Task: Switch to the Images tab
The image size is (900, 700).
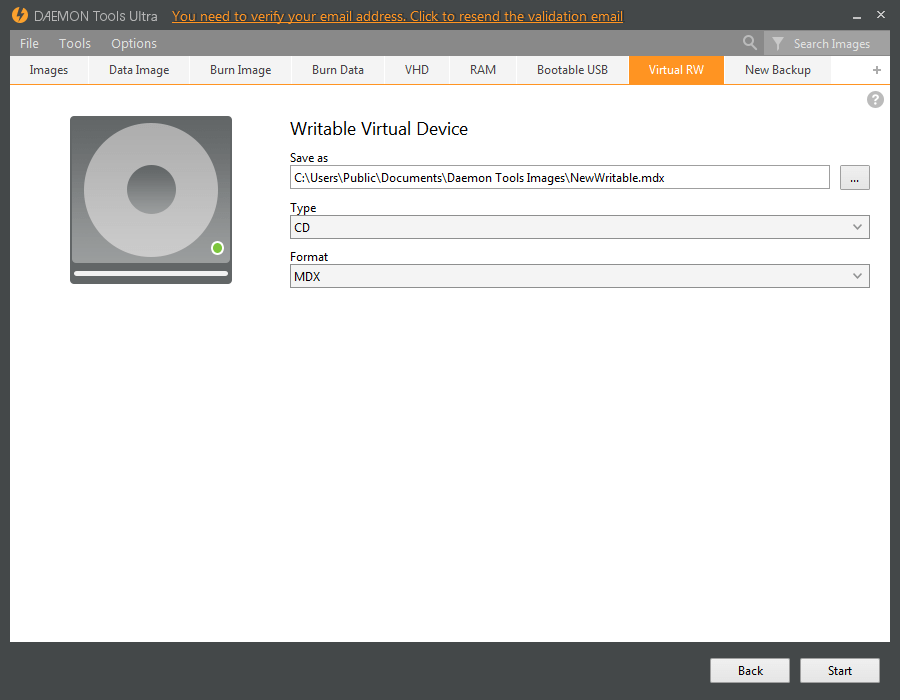Action: click(x=48, y=70)
